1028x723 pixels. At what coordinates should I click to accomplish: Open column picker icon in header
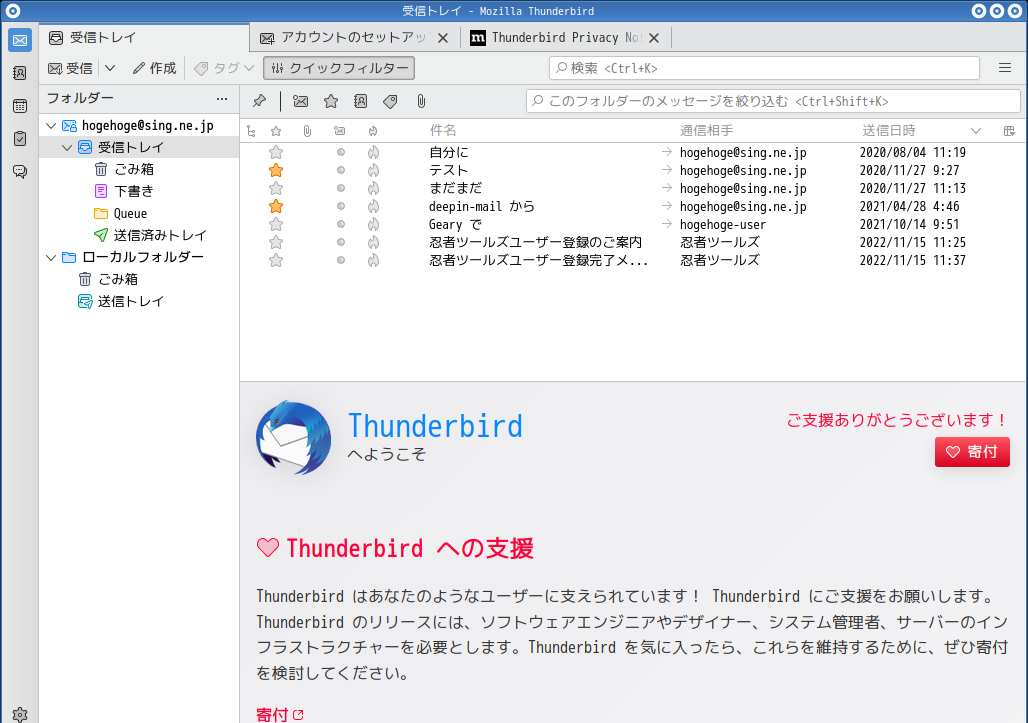pos(1009,131)
